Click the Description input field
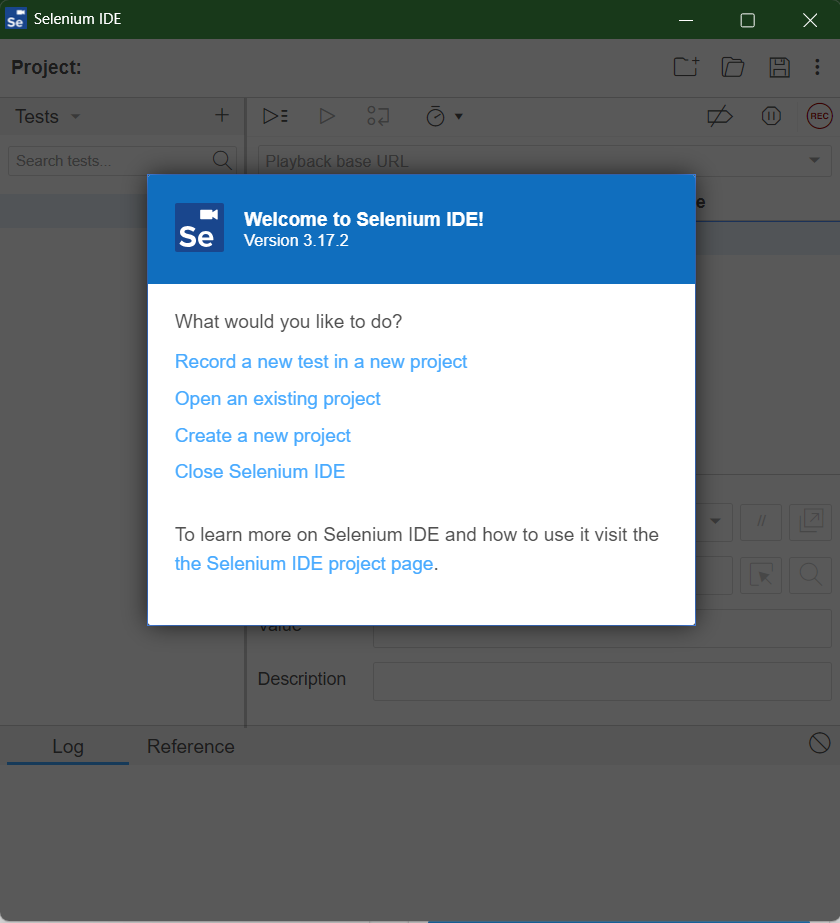This screenshot has width=840, height=923. 602,681
